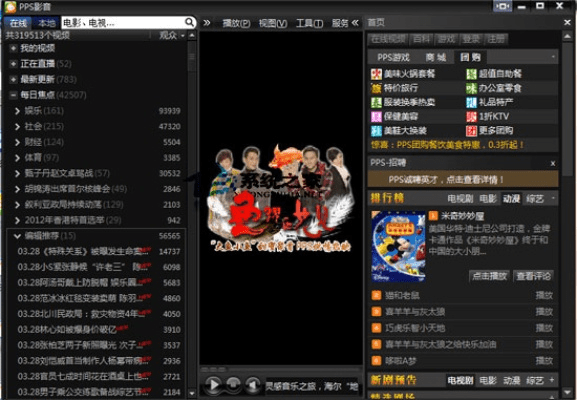Select 电影 in the 排行榜 ranking tabs
Screen dimensions: 577x400
click(488, 199)
